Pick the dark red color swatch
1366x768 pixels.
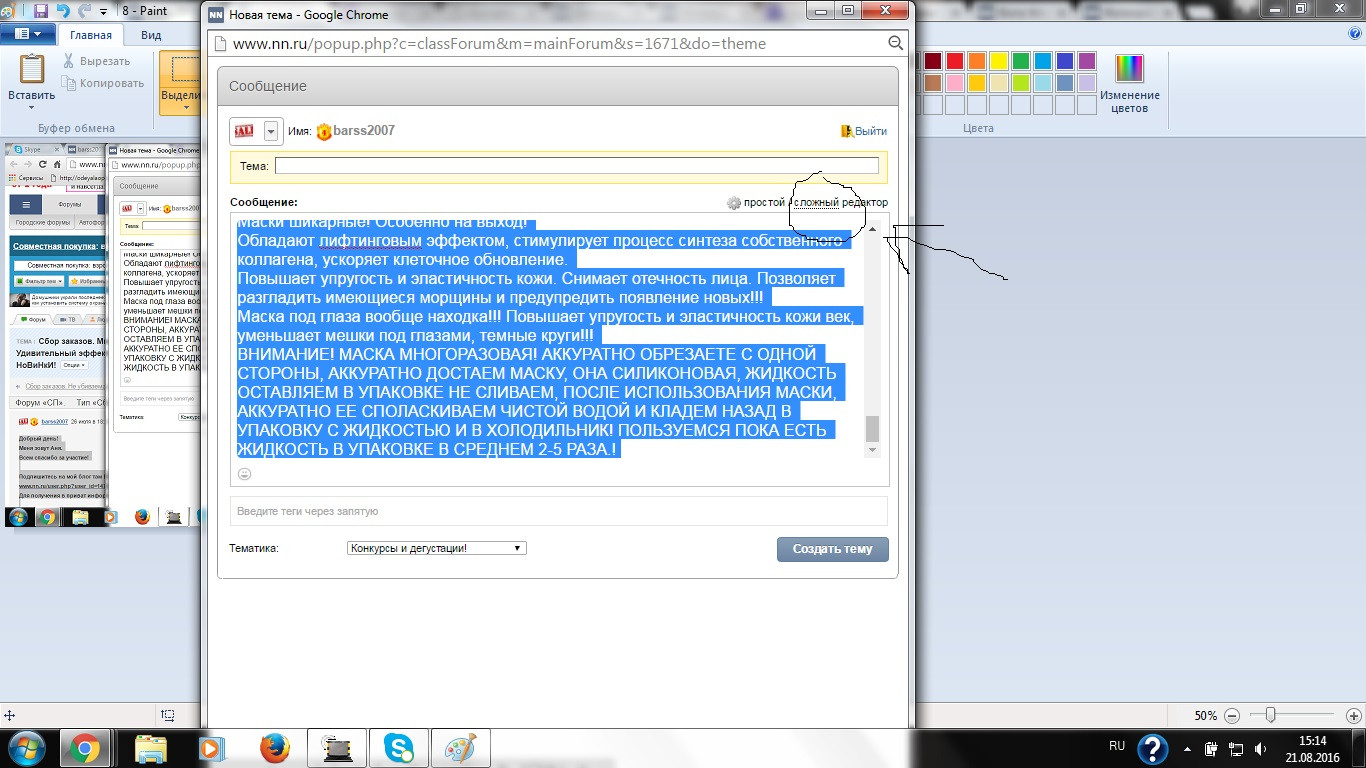coord(932,61)
